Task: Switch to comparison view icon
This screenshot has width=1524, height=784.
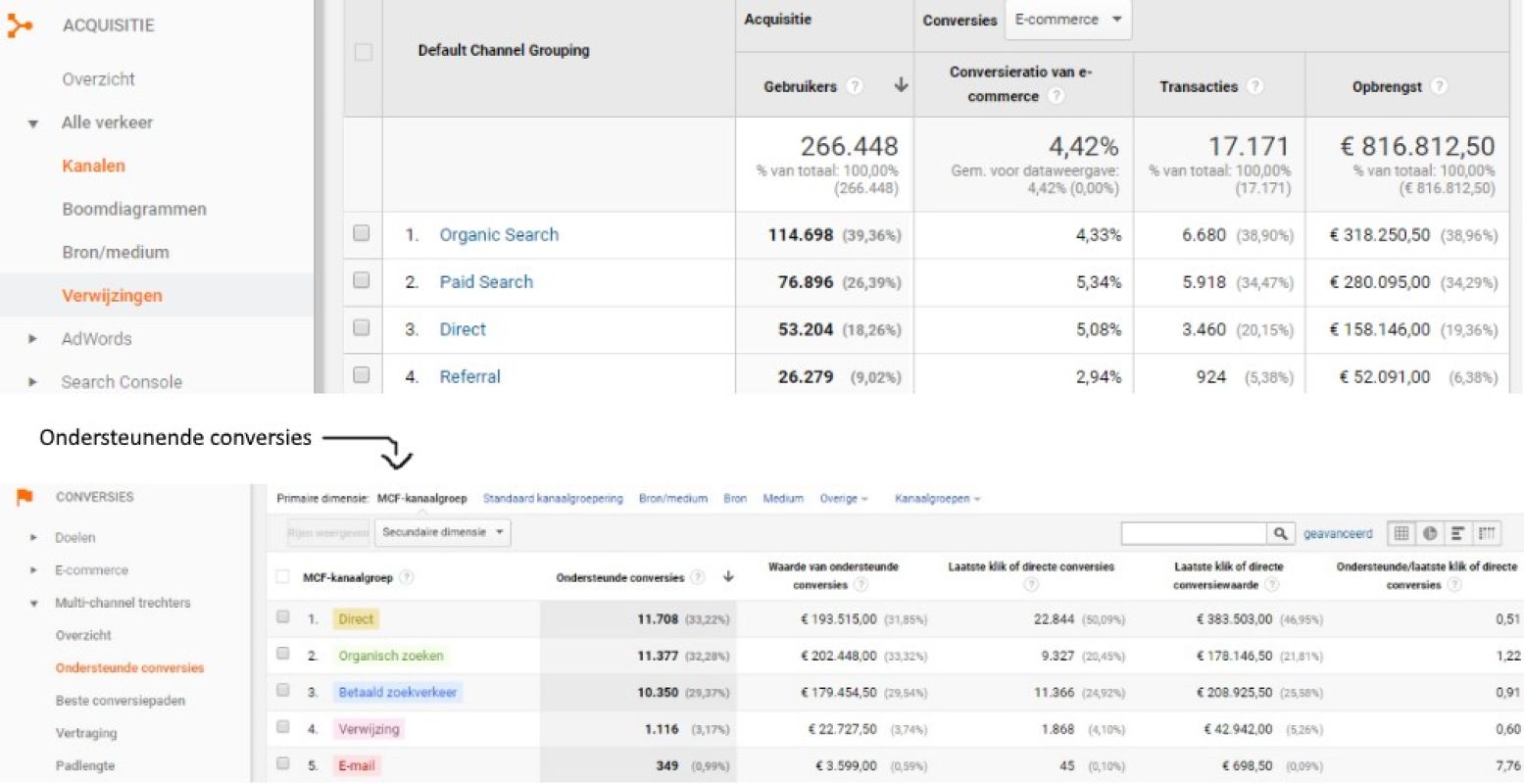Action: [x=1487, y=533]
